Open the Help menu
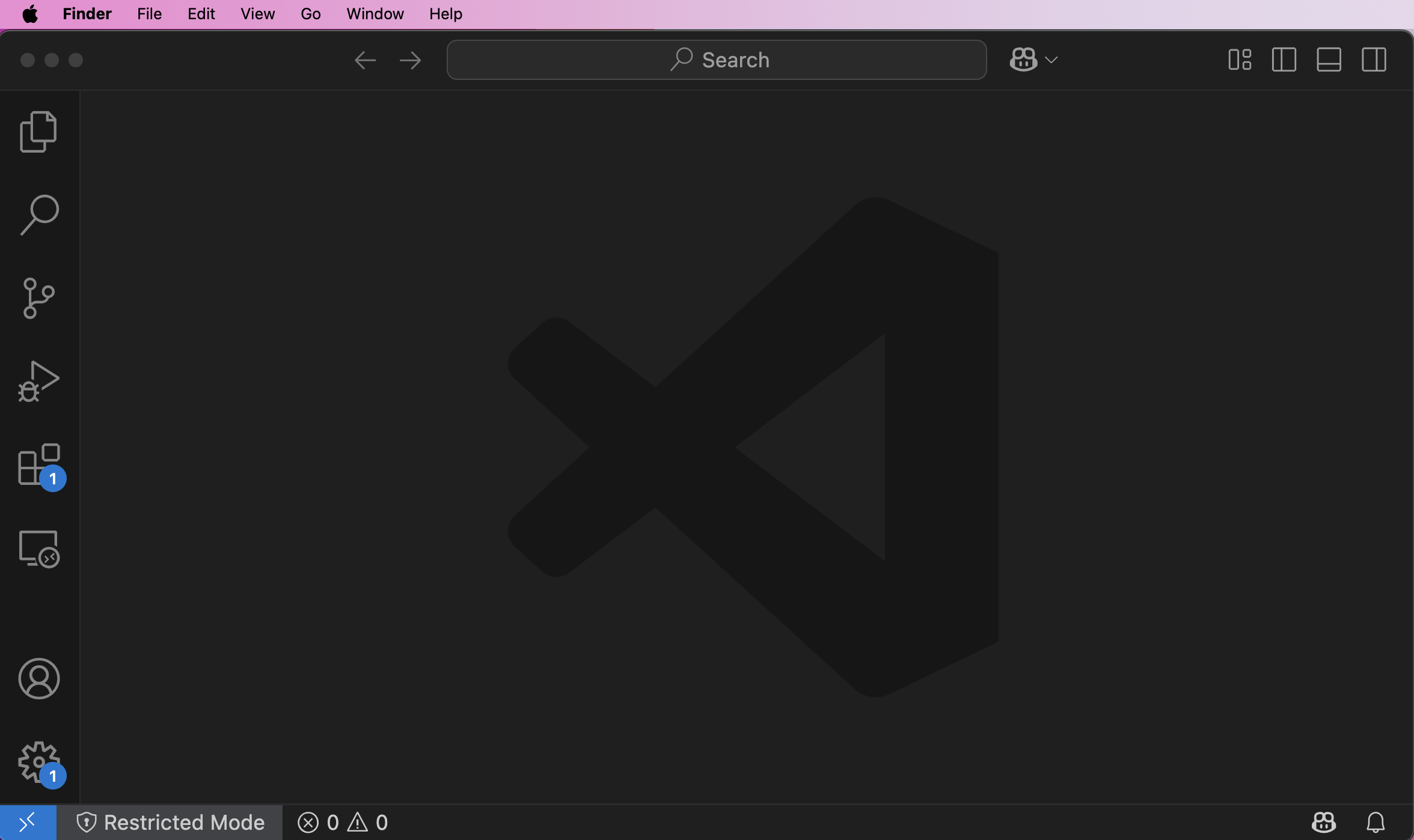 [445, 14]
